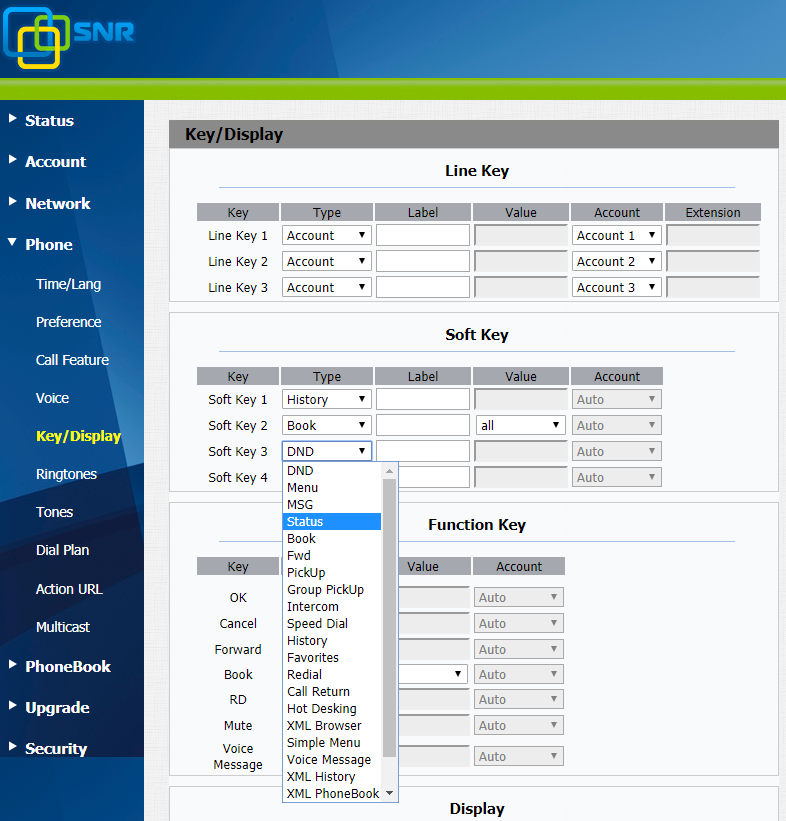This screenshot has height=821, width=786.
Task: Open the Time/Lang settings page
Action: pyautogui.click(x=68, y=285)
